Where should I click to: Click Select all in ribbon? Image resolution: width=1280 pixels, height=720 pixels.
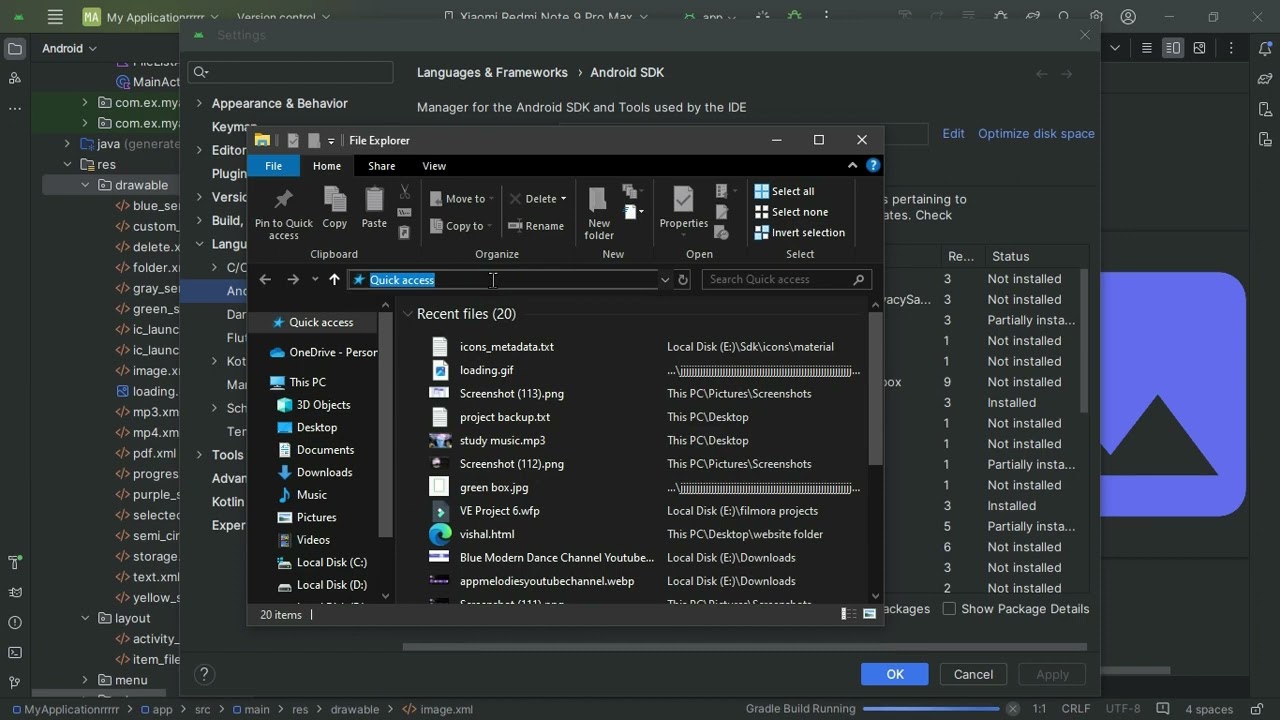coord(785,191)
